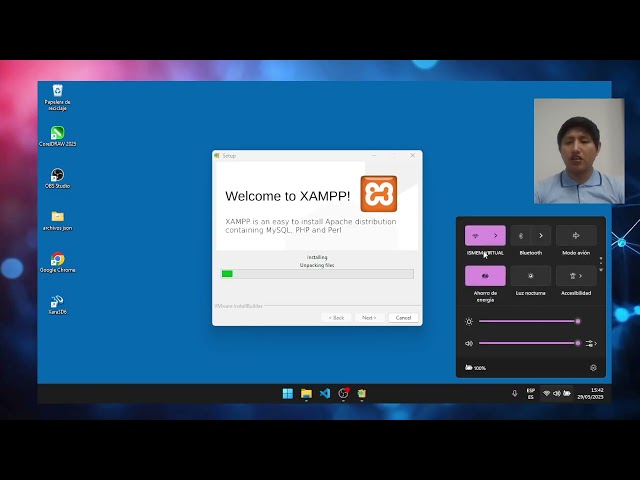Select the OBS Studio desktop shortcut

click(x=58, y=178)
